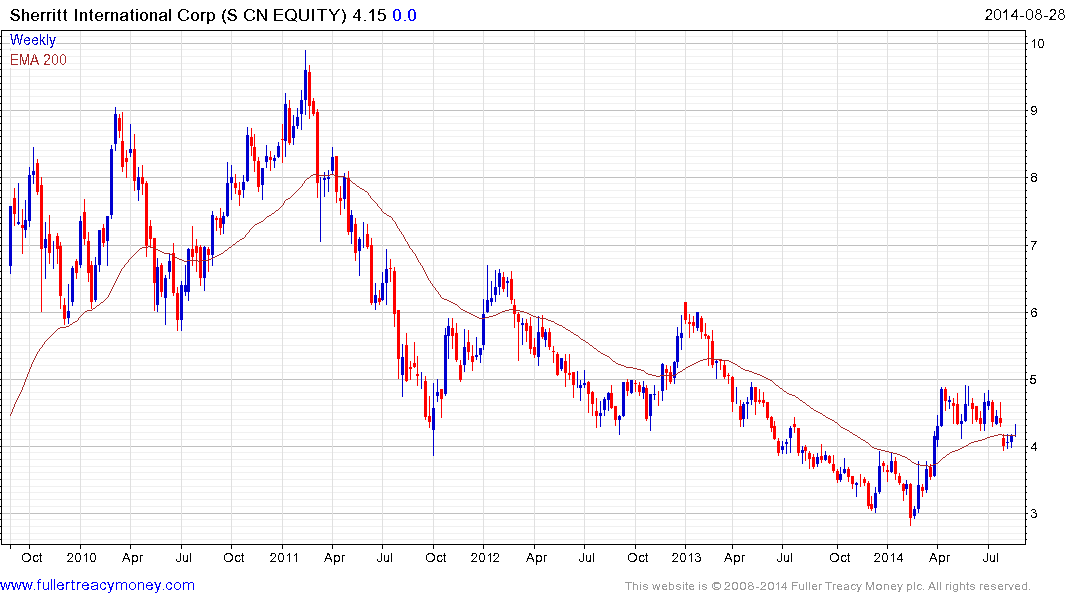Click the copyright notice text at bottom
The height and width of the screenshot is (600, 1075).
(828, 586)
